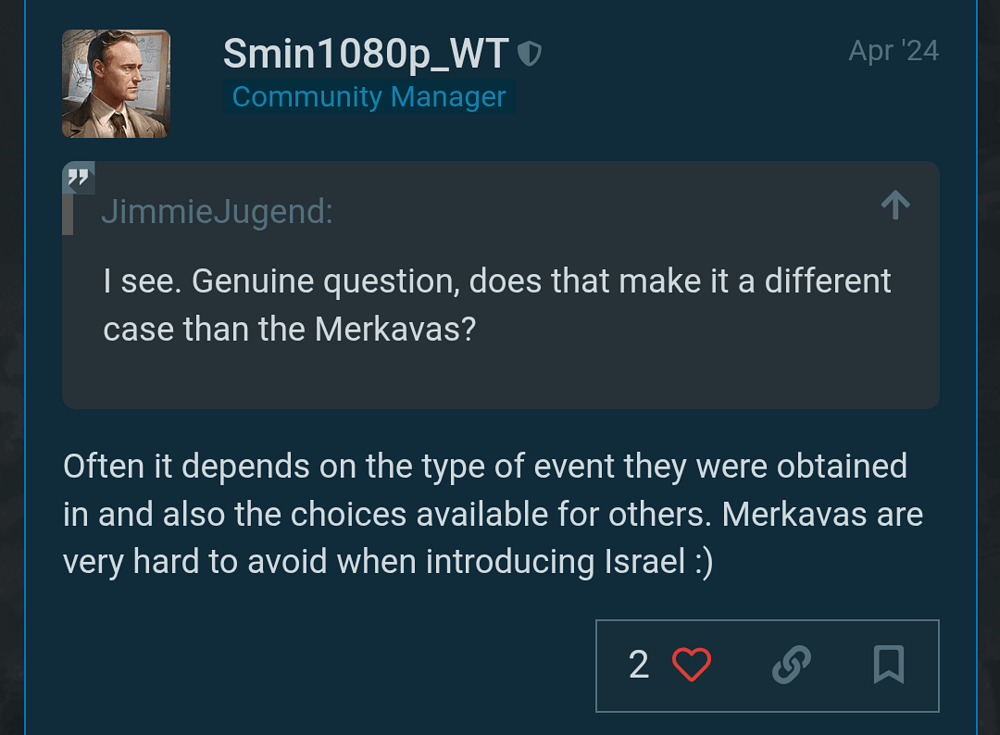Viewport: 1000px width, 735px height.
Task: Like the post with the heart icon
Action: click(691, 665)
